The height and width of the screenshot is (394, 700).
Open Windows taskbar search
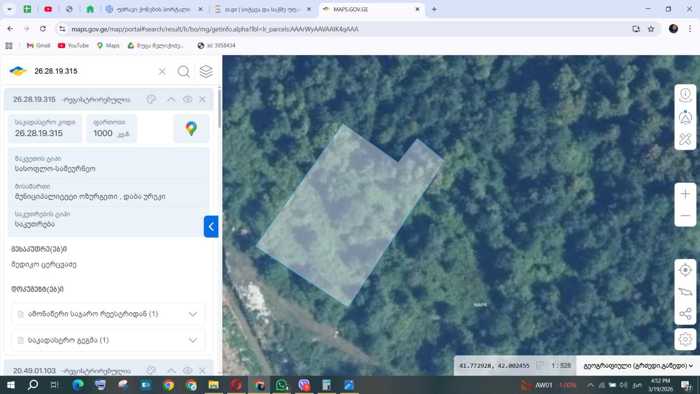click(x=33, y=385)
